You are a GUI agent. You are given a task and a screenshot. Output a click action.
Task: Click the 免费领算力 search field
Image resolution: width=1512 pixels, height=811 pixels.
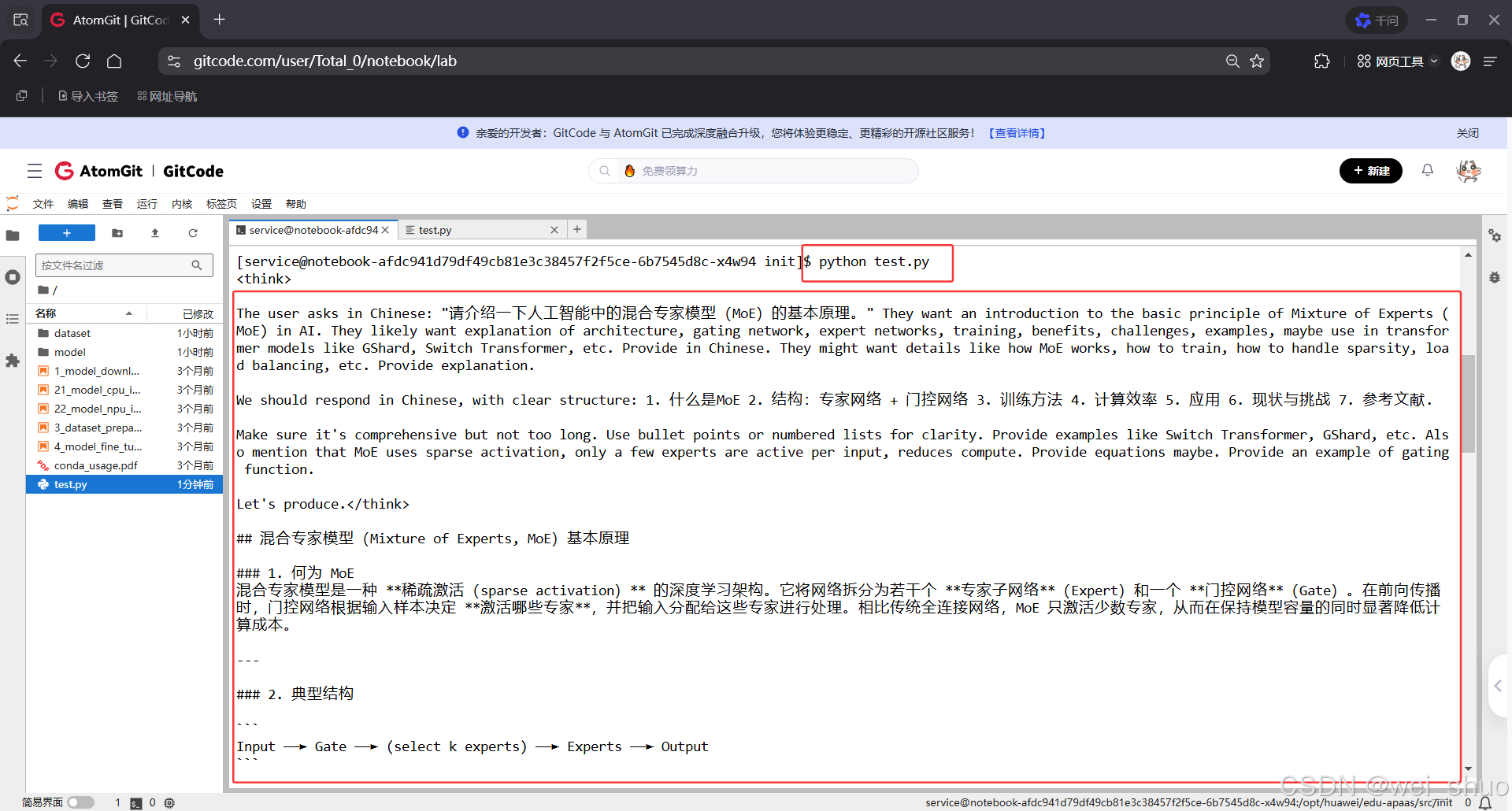[754, 171]
